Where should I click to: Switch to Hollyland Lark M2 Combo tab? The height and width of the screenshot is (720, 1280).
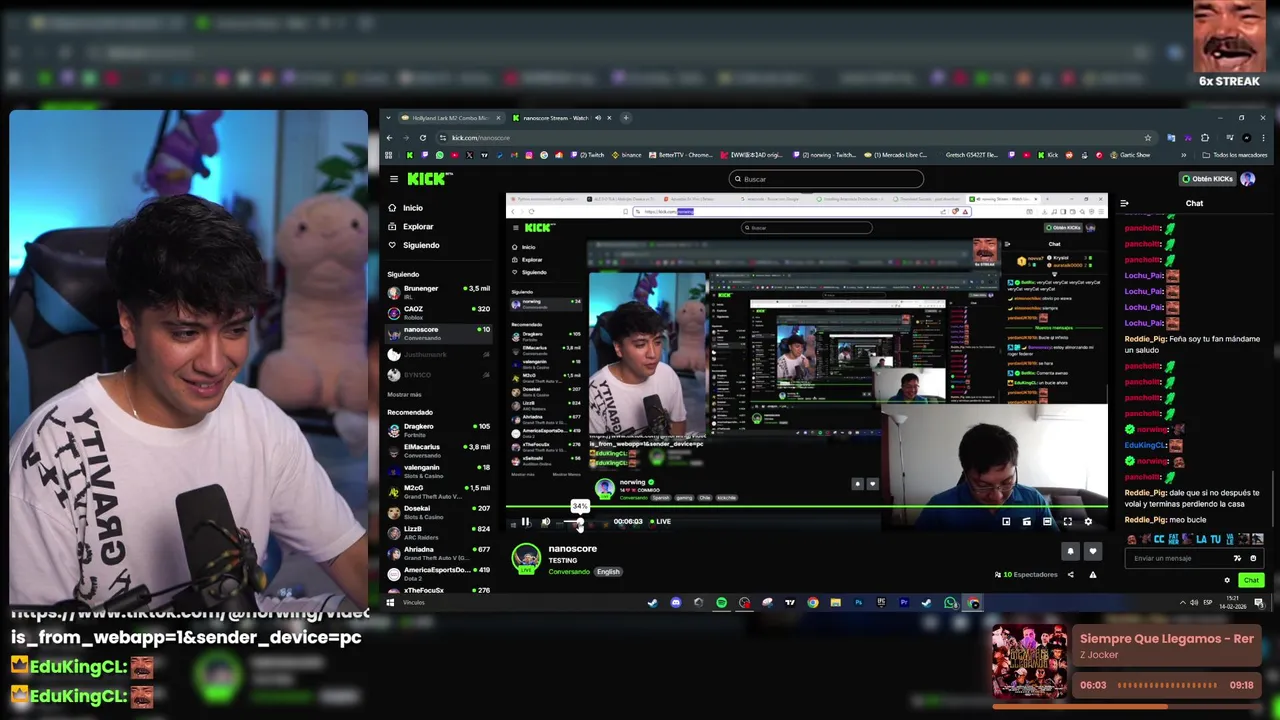(x=449, y=118)
